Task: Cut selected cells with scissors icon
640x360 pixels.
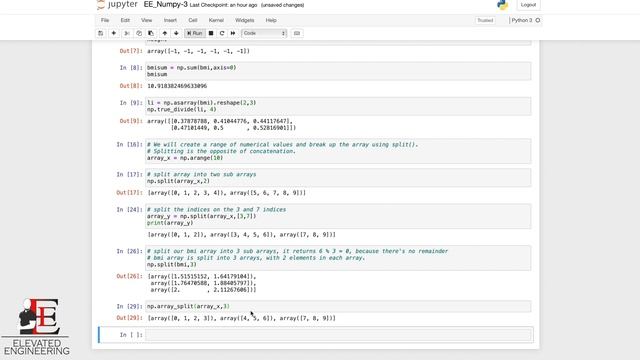Action: (x=127, y=33)
